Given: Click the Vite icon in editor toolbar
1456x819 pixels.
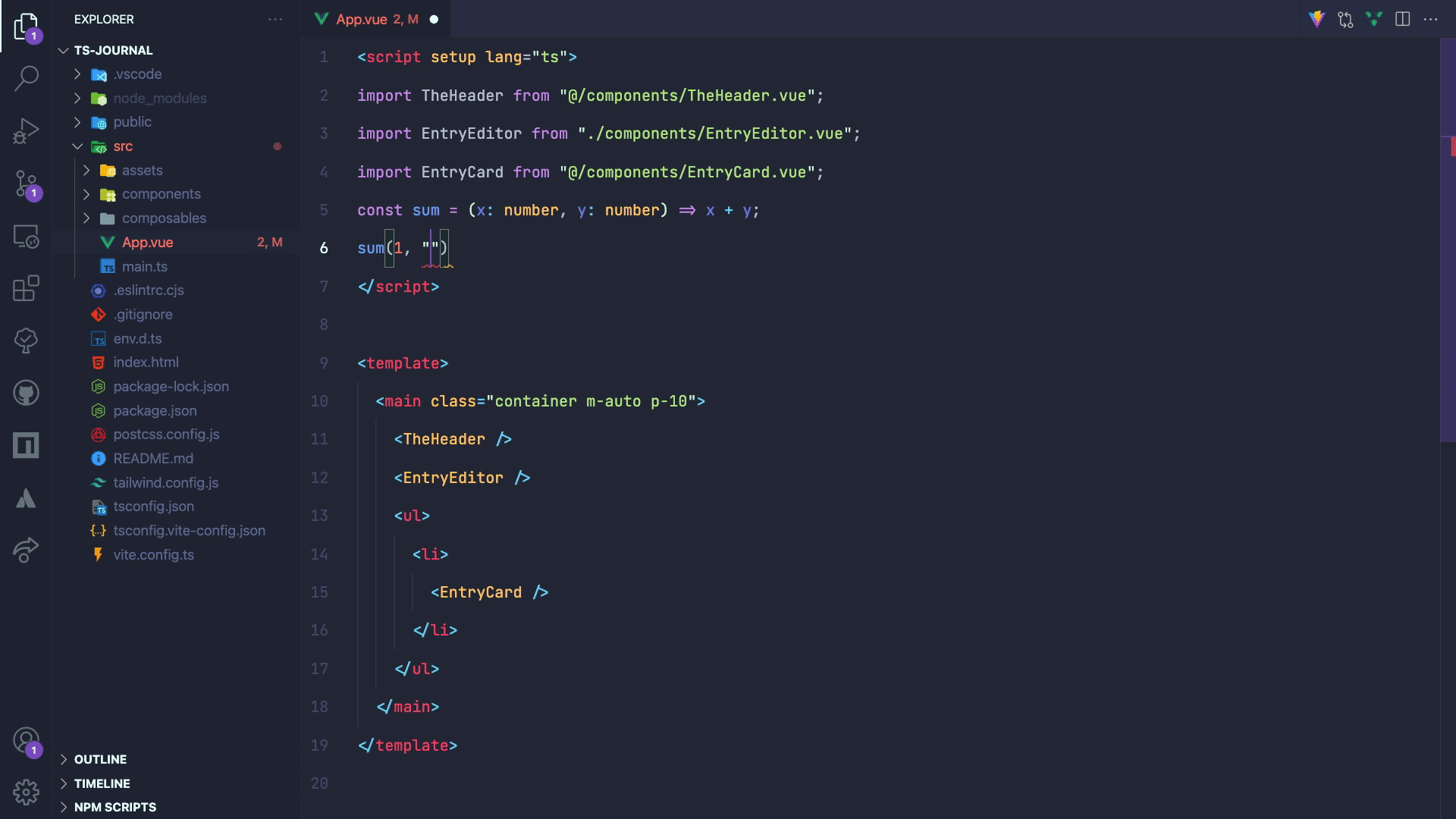Looking at the screenshot, I should point(1316,19).
